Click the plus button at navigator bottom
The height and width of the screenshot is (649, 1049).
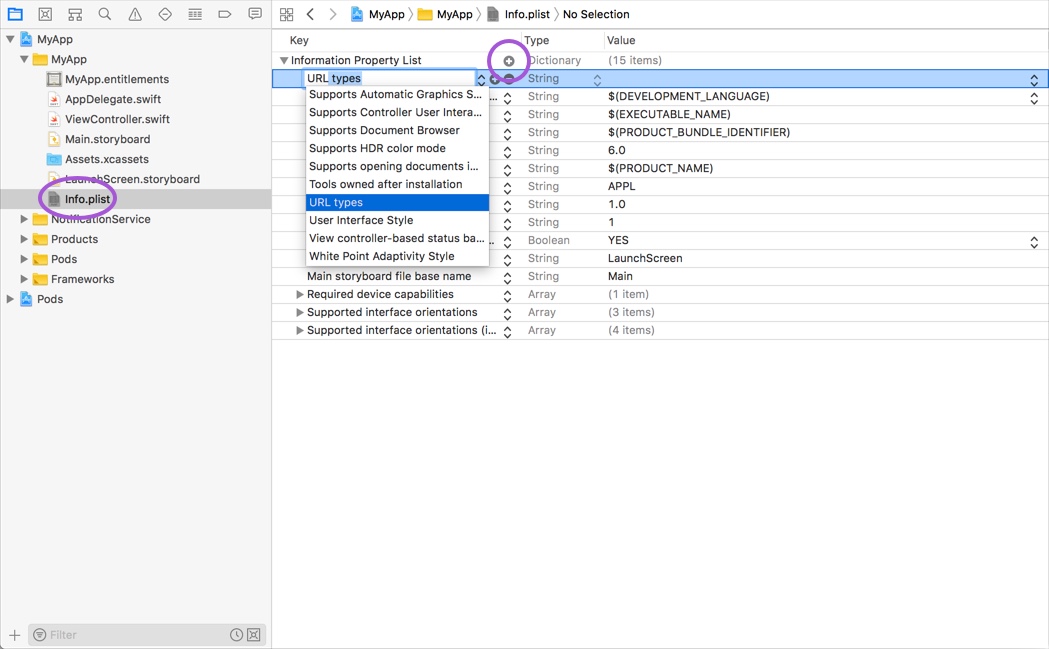[x=15, y=635]
